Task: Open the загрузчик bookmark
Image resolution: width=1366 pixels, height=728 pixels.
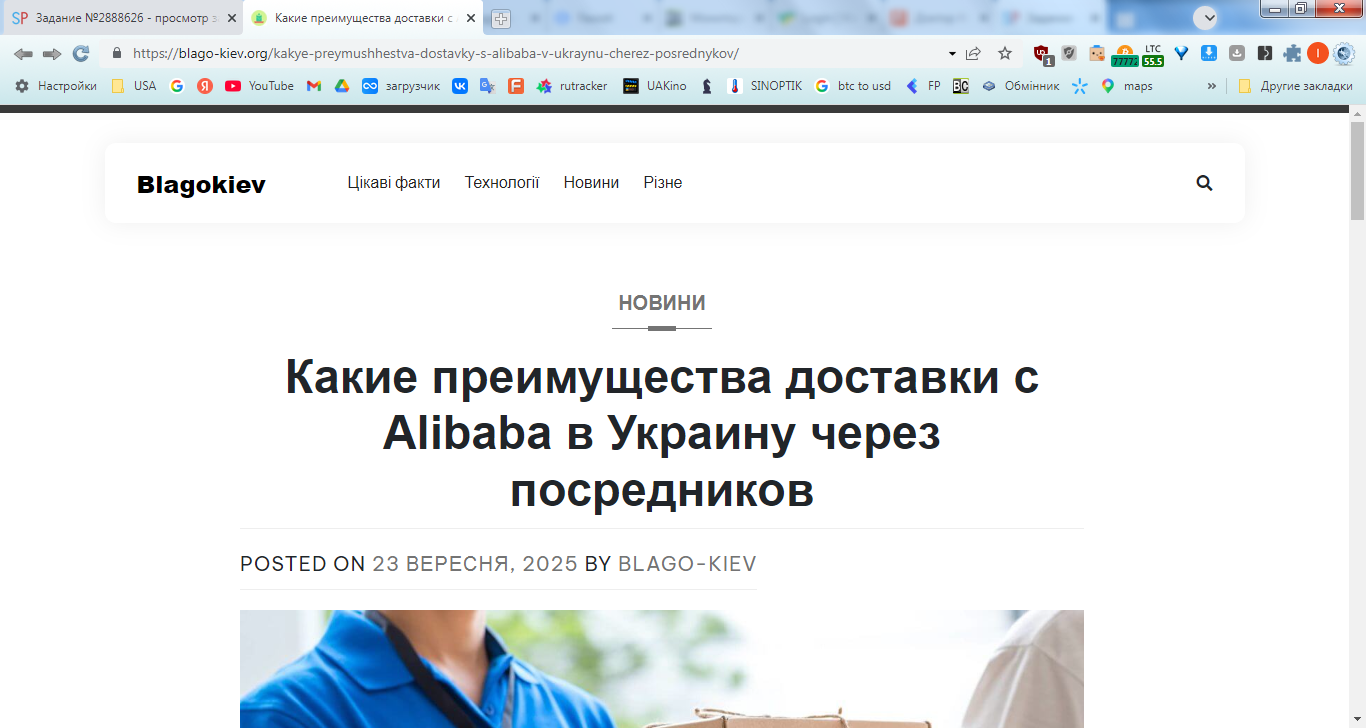Action: click(x=402, y=86)
